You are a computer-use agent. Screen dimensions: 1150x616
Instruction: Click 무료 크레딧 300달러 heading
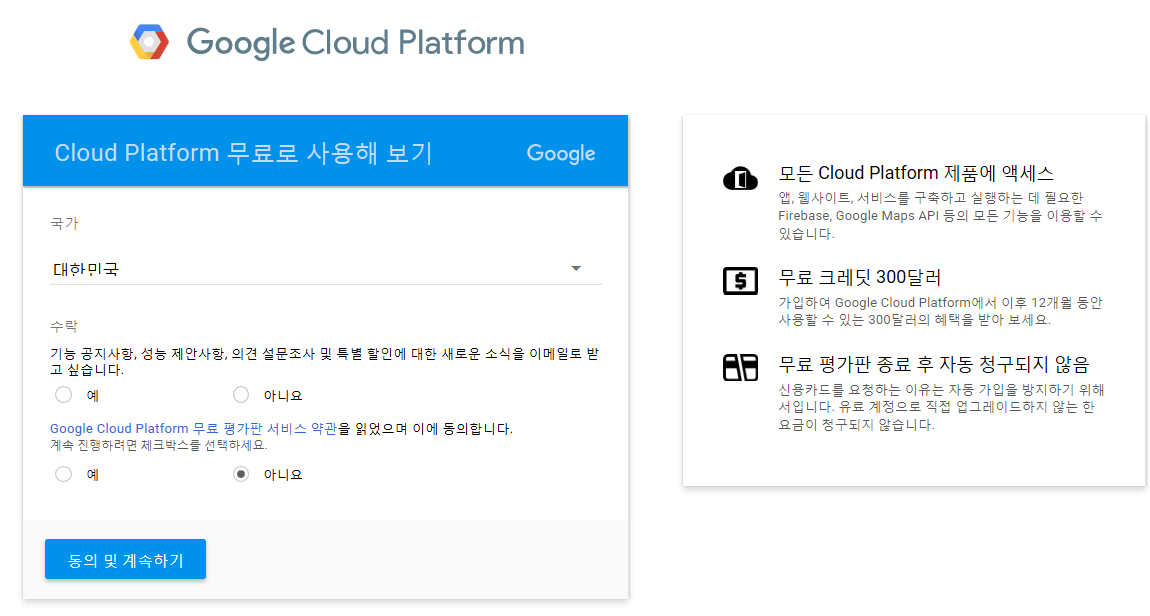(860, 277)
